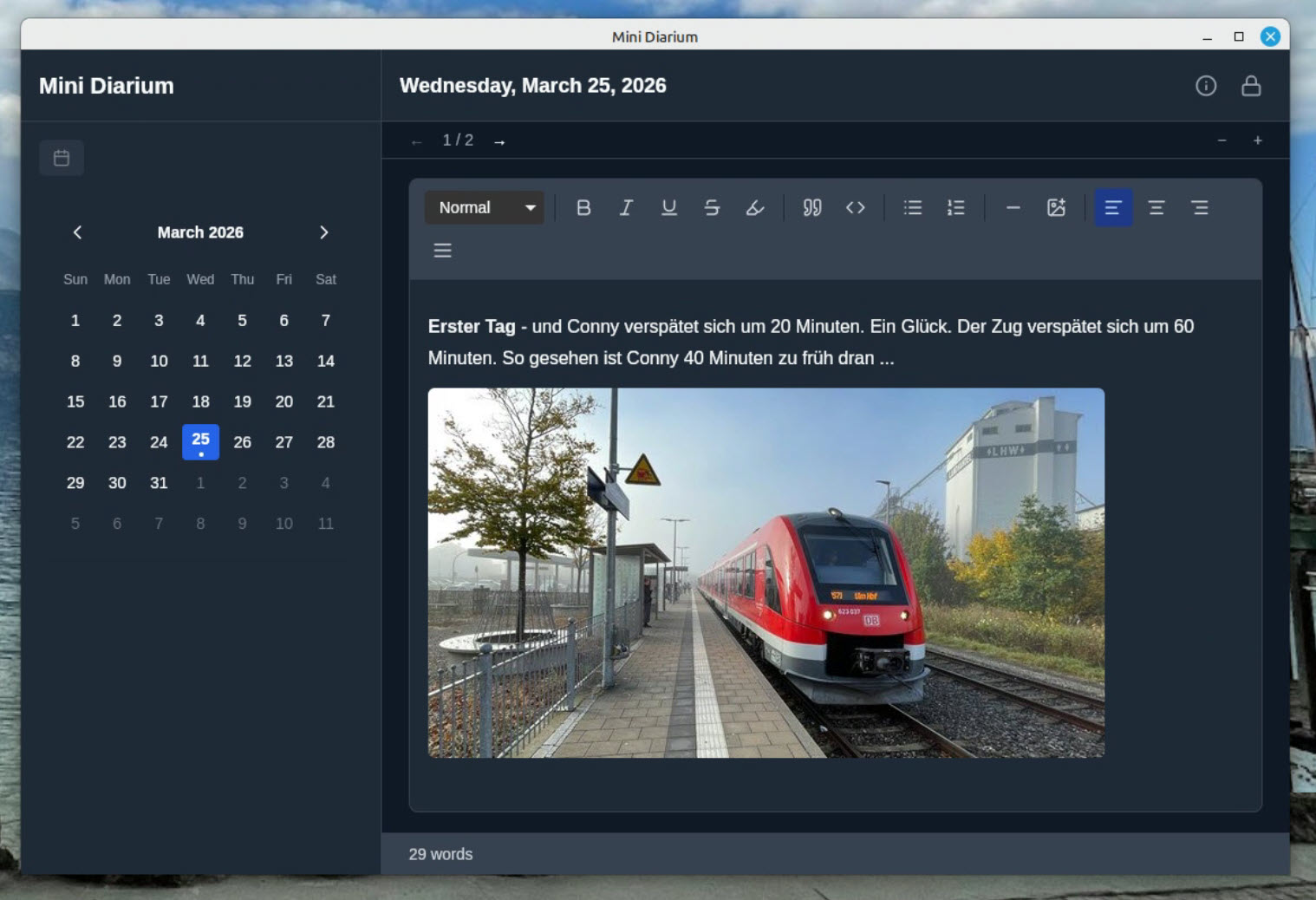Toggle bold formatting in the editor toolbar
Image resolution: width=1316 pixels, height=900 pixels.
tap(583, 208)
